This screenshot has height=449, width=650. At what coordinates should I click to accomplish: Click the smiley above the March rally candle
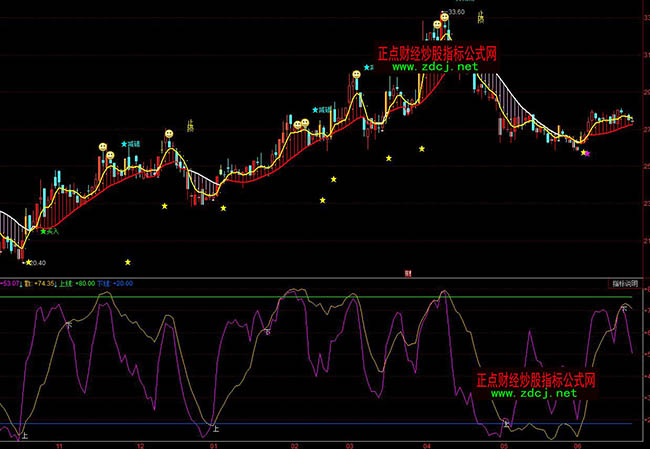click(x=356, y=74)
